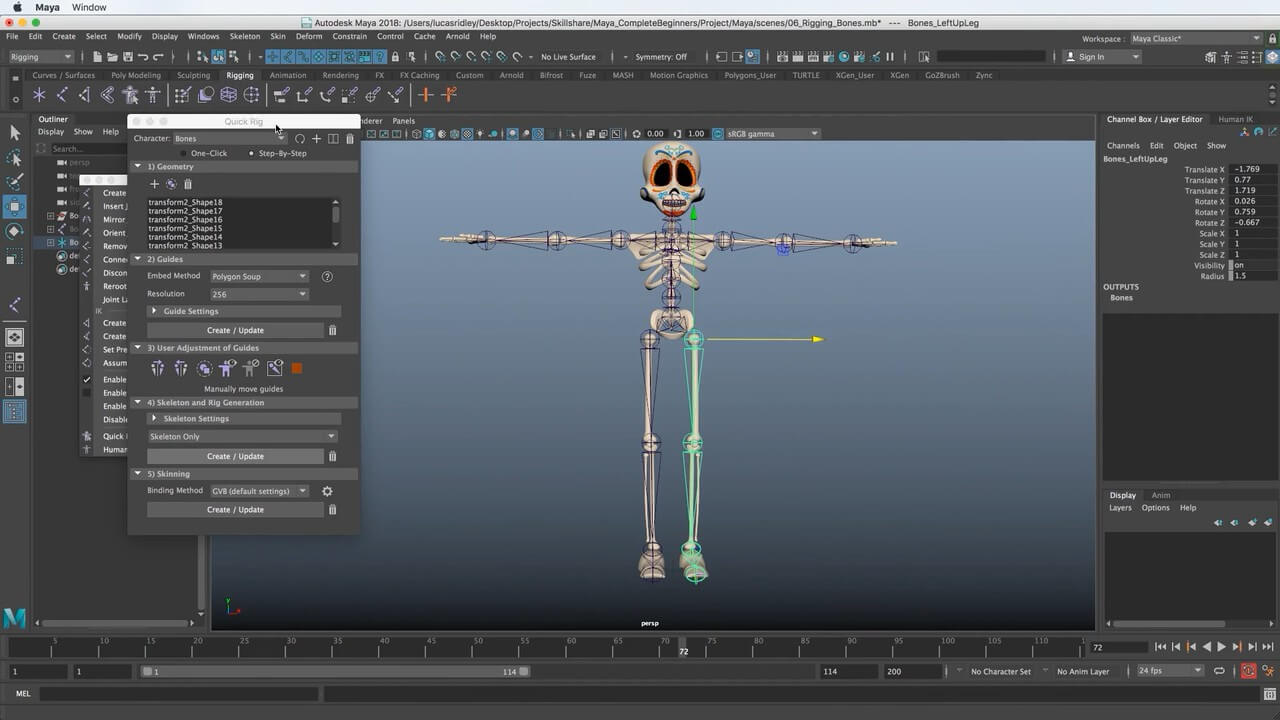Click the Quick Rig shelf icon
The width and height of the screenshot is (1280, 720).
130,95
